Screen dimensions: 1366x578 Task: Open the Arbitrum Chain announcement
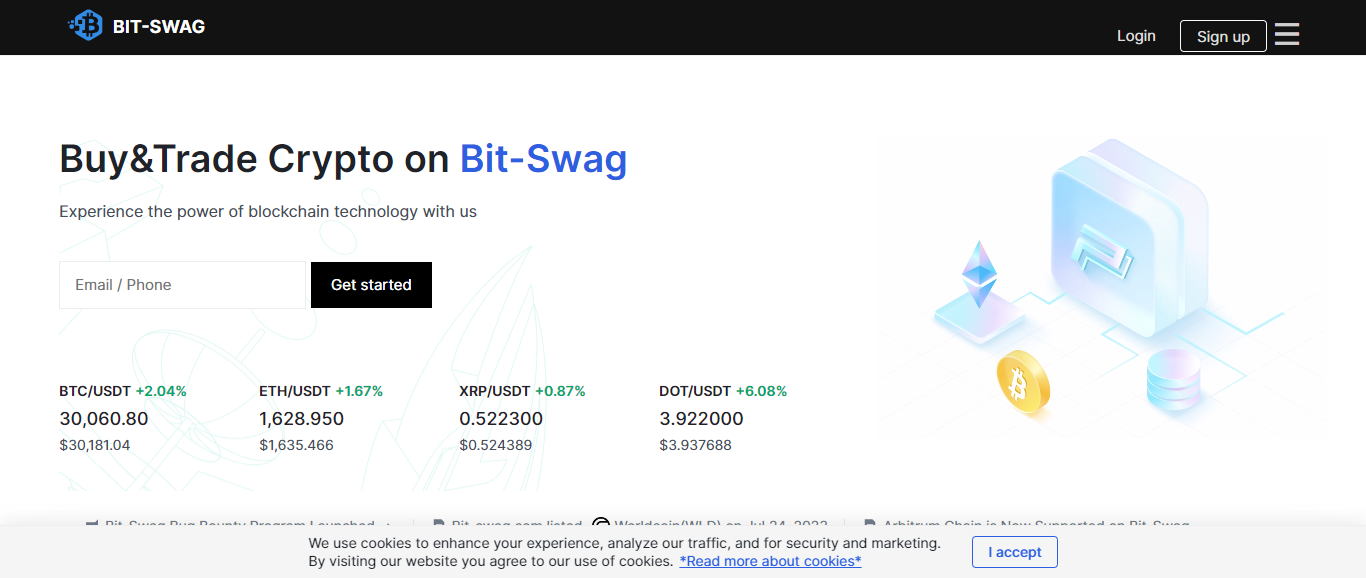click(1035, 524)
